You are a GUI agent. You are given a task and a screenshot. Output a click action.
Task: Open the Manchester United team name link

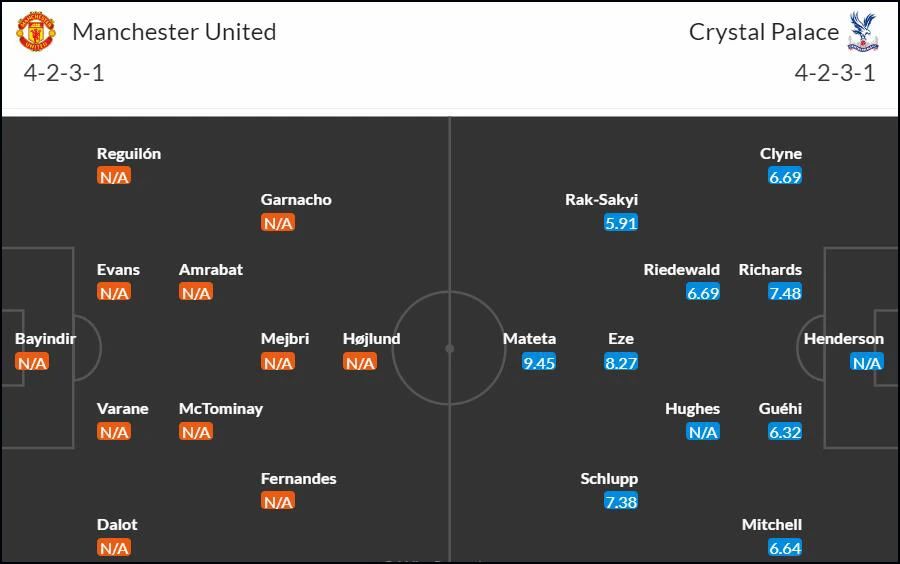point(174,32)
